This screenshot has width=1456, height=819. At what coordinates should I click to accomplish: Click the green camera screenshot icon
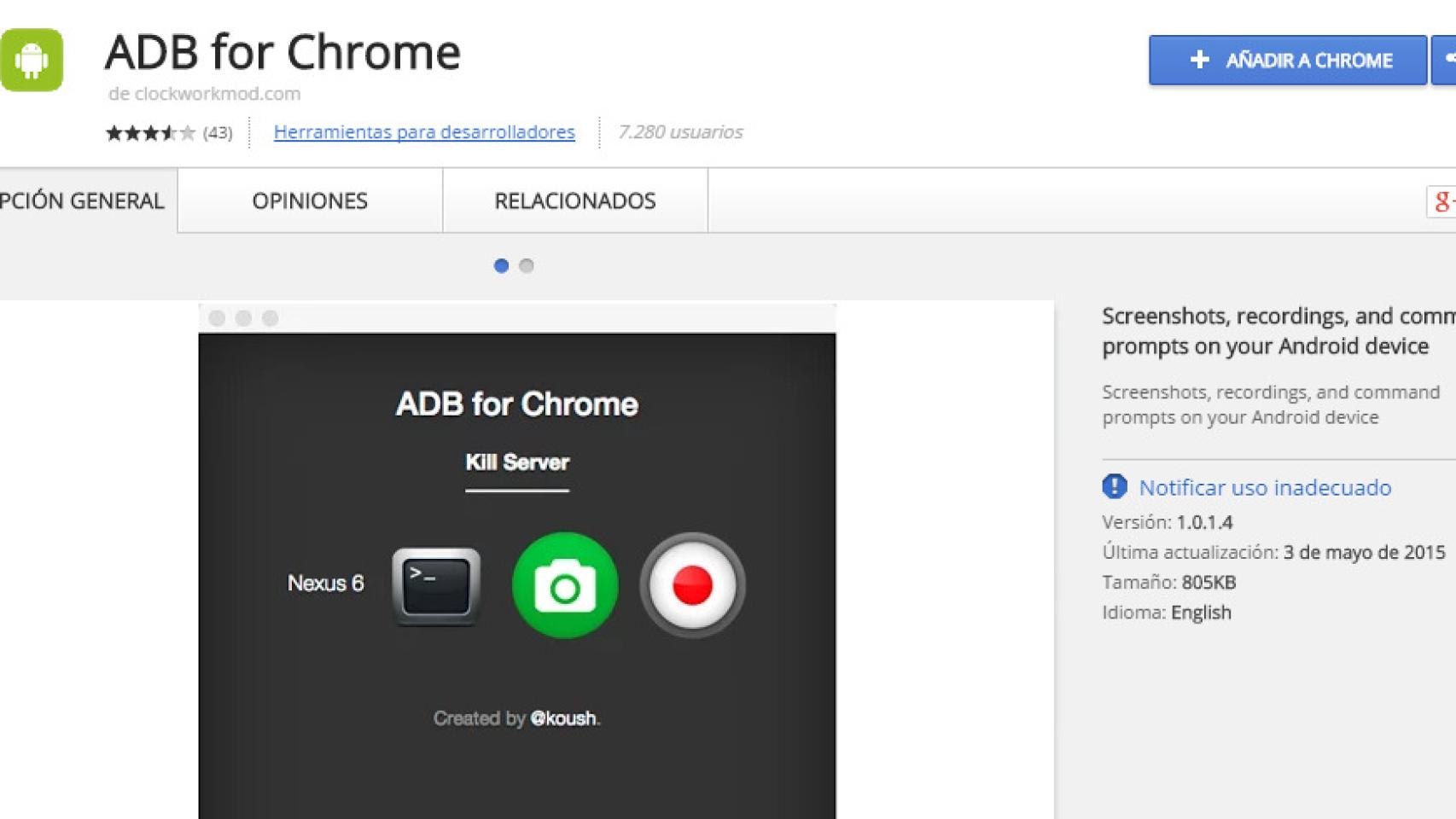[565, 585]
